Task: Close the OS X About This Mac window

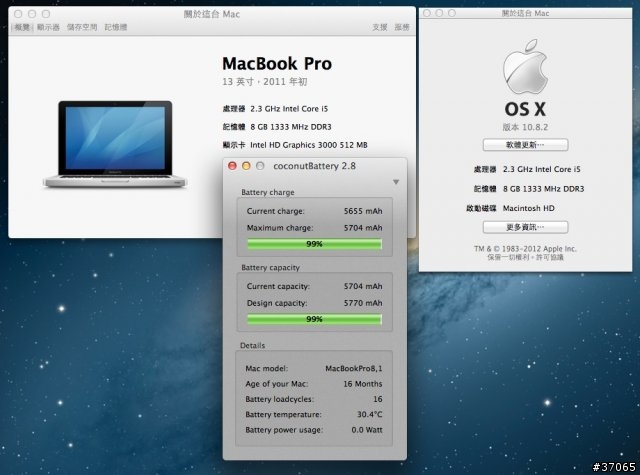Action: coord(427,13)
